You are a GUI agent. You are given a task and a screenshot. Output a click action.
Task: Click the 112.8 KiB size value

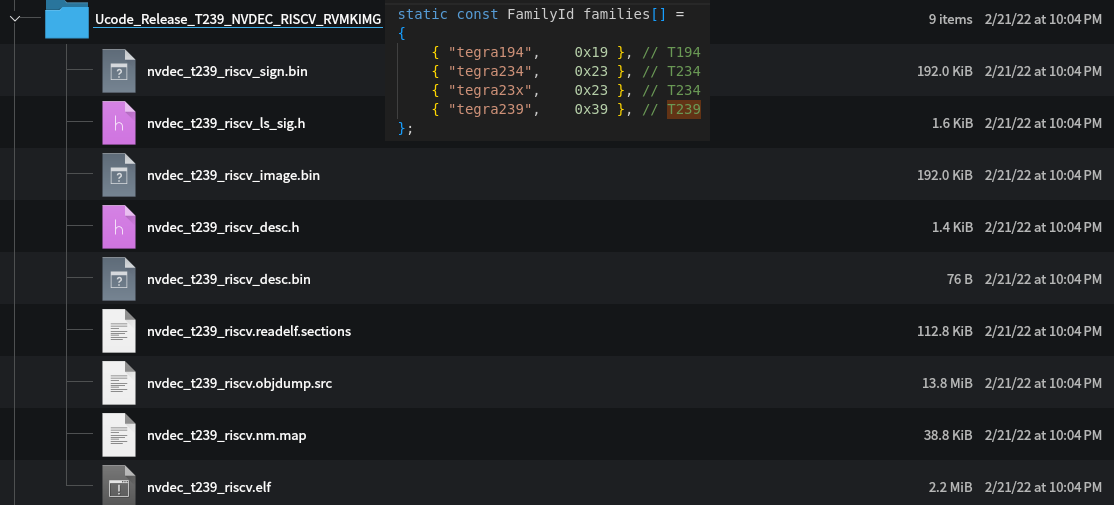pyautogui.click(x=945, y=331)
